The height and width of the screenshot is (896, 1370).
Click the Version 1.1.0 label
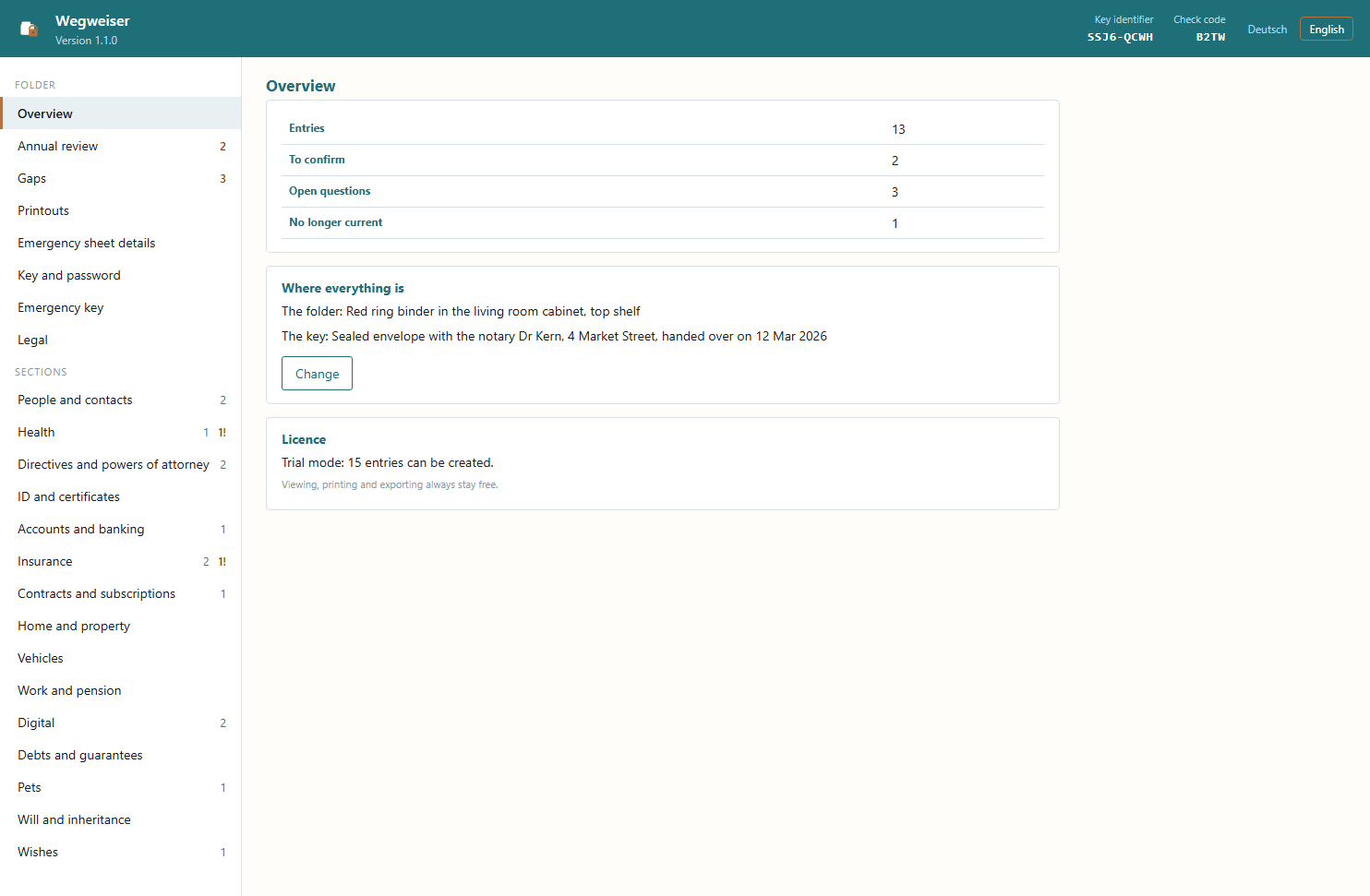(x=86, y=41)
